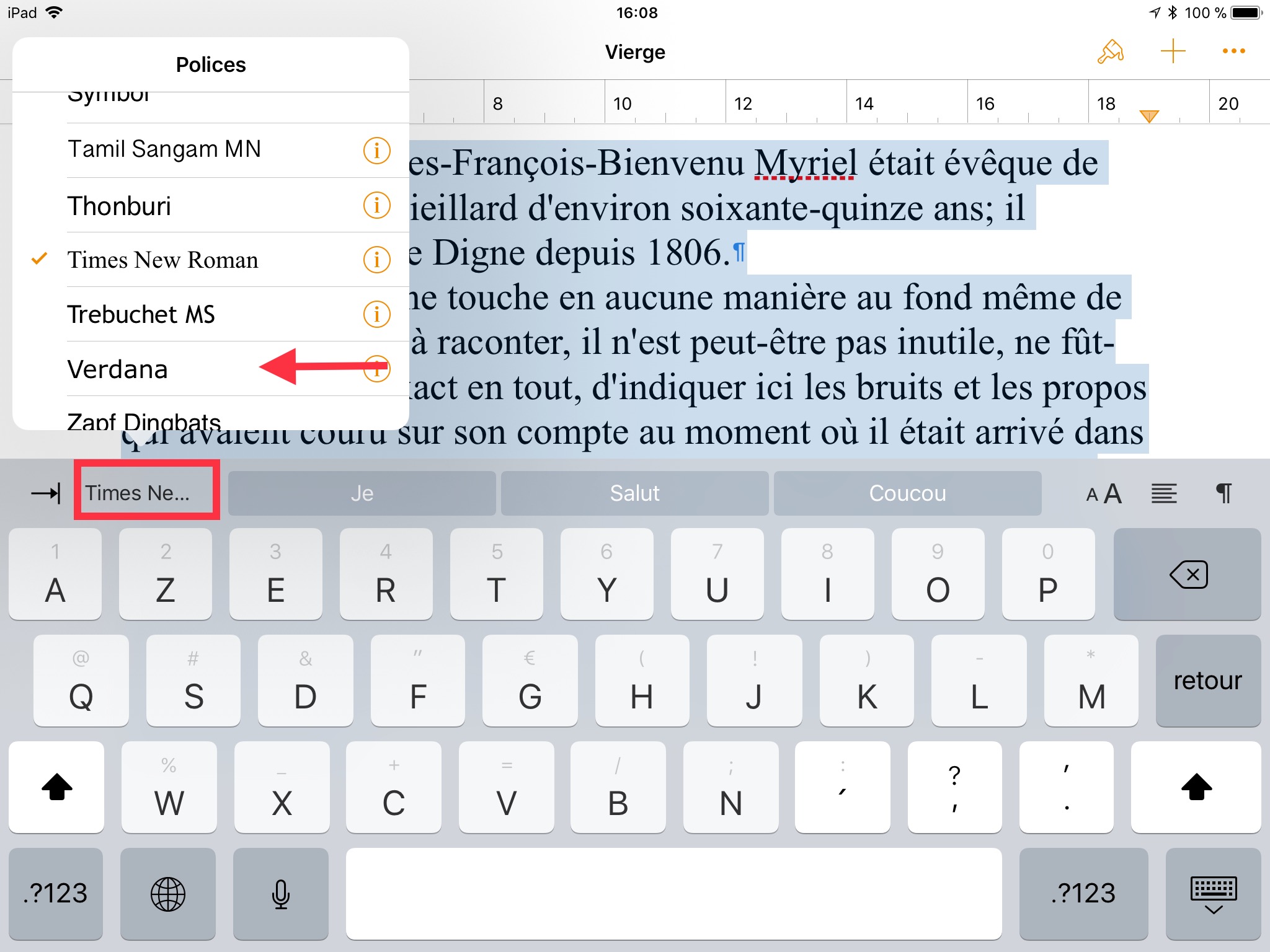Choose Thonburi from font list
The image size is (1270, 952).
[119, 206]
